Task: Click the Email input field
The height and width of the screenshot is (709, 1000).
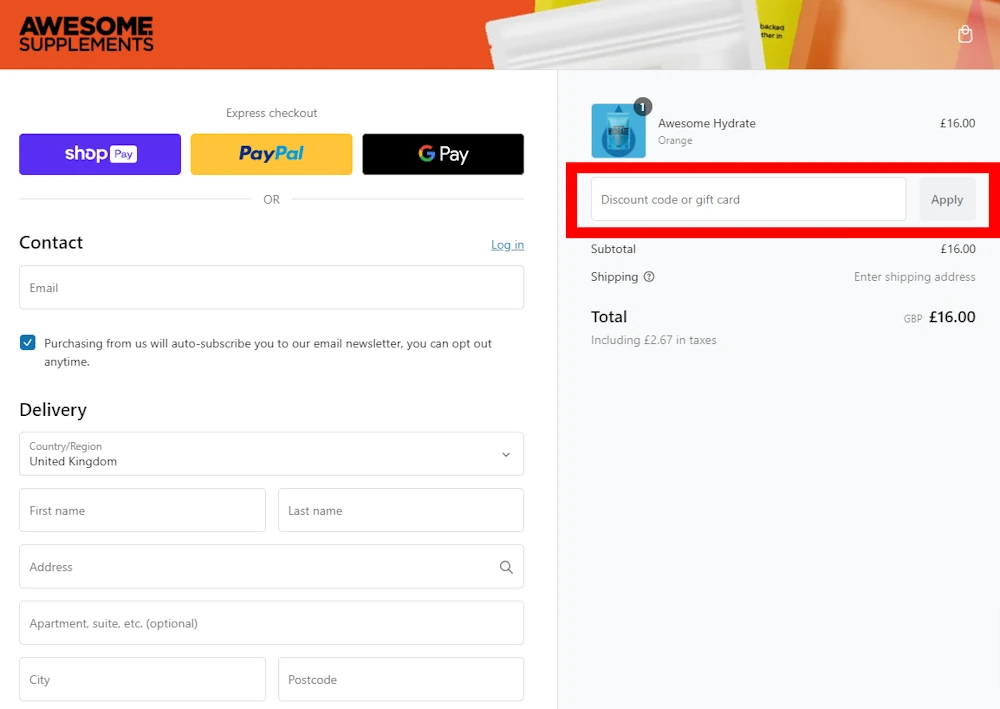Action: click(271, 288)
